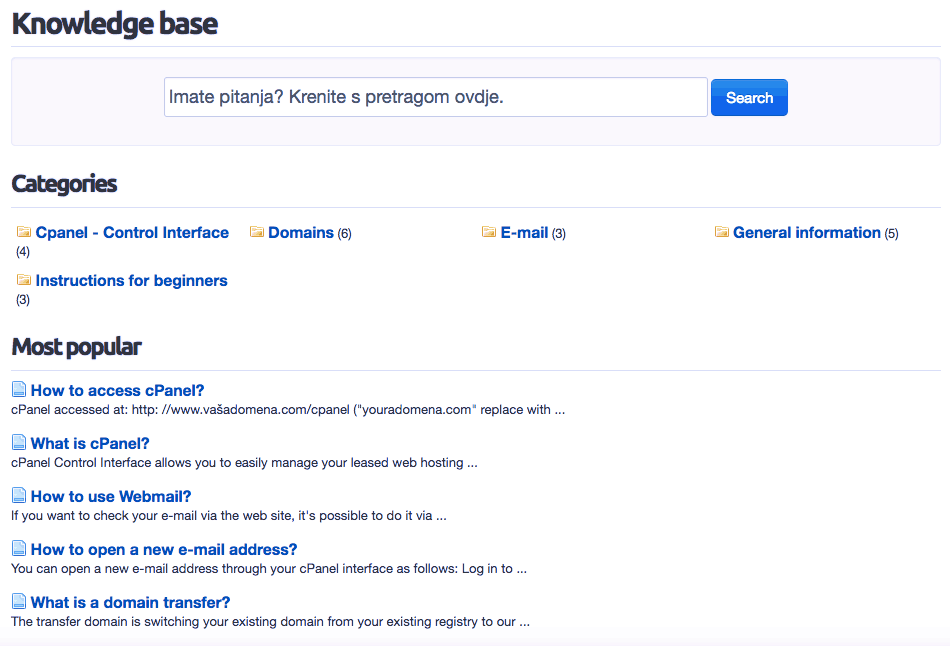The width and height of the screenshot is (950, 646).
Task: Open the Cpanel - Control Interface category
Action: tap(132, 233)
